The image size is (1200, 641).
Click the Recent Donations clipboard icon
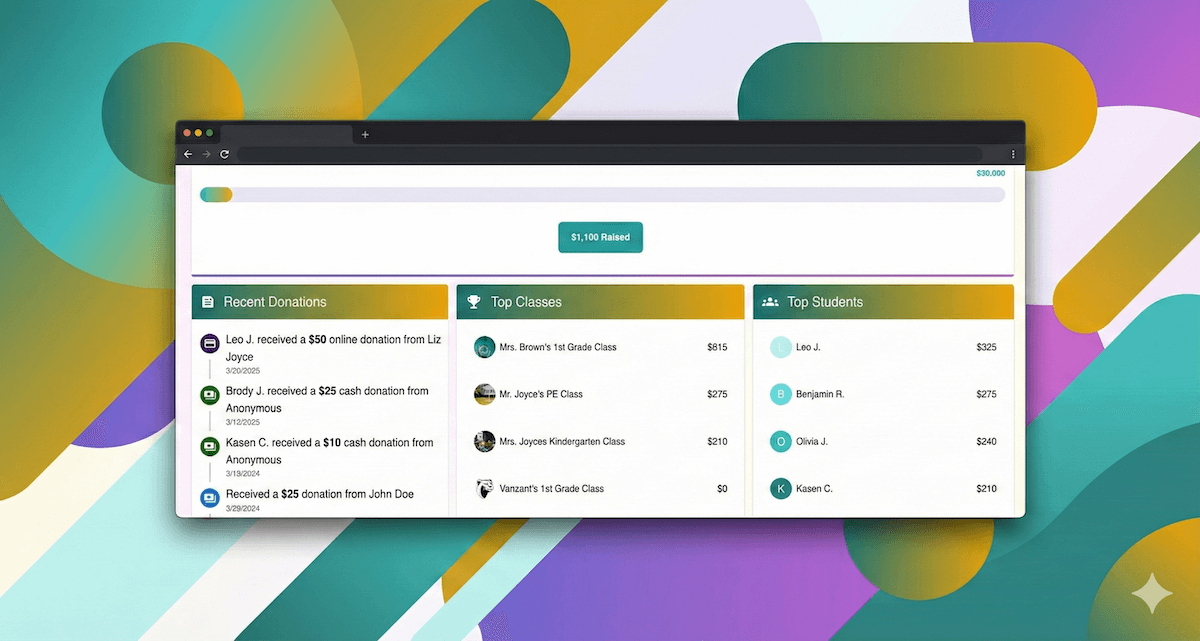point(210,301)
